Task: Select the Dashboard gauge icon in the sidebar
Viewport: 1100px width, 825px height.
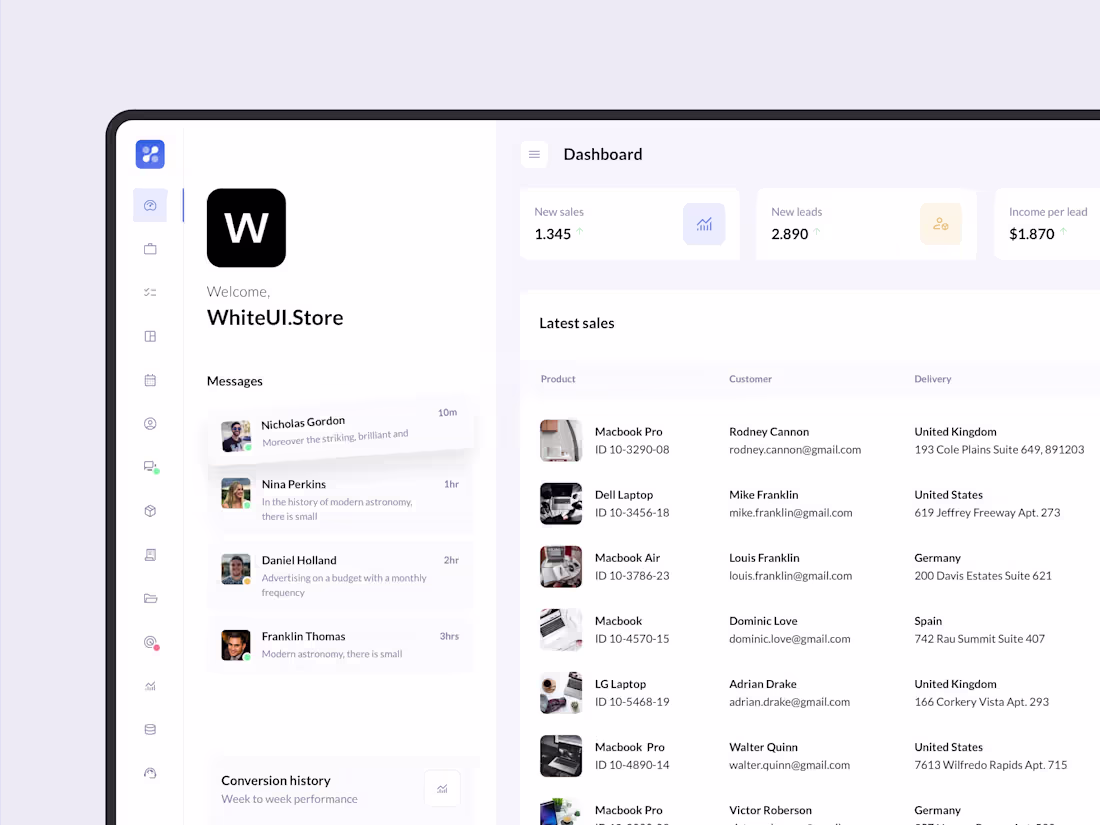Action: 150,205
